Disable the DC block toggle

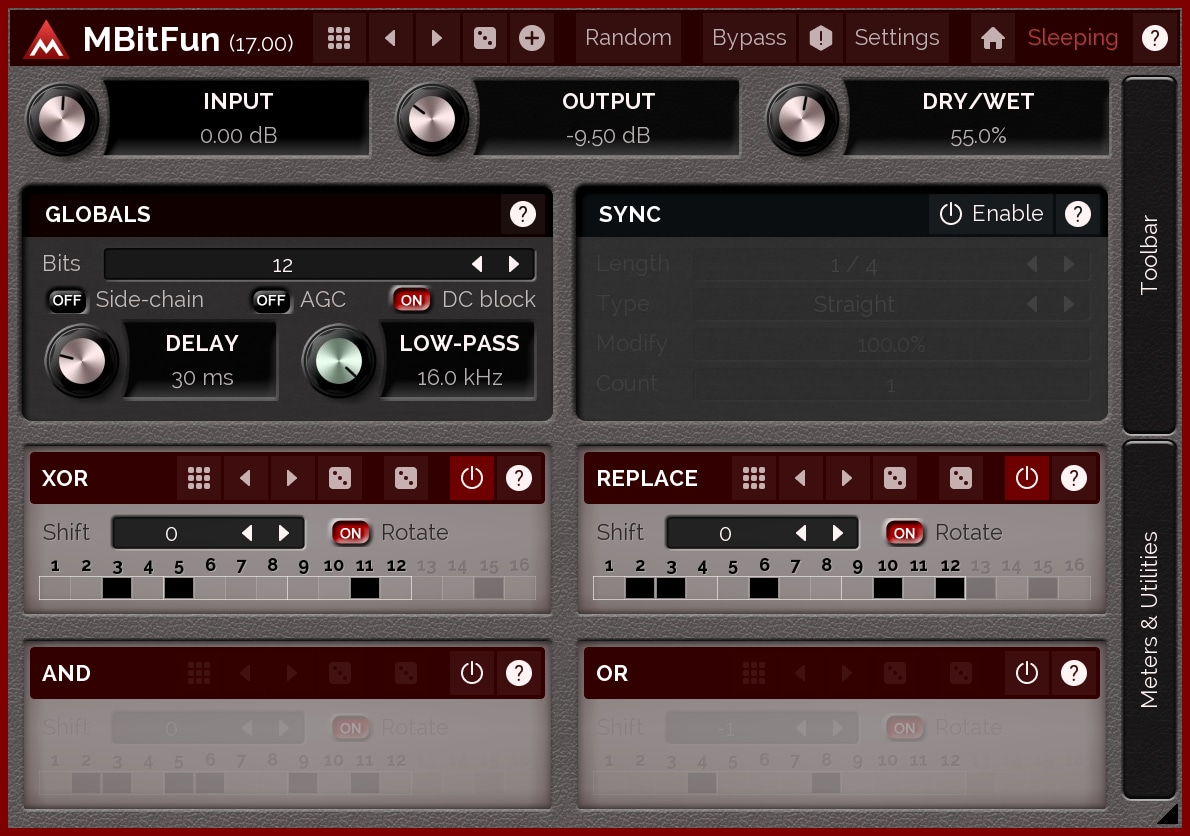(410, 300)
